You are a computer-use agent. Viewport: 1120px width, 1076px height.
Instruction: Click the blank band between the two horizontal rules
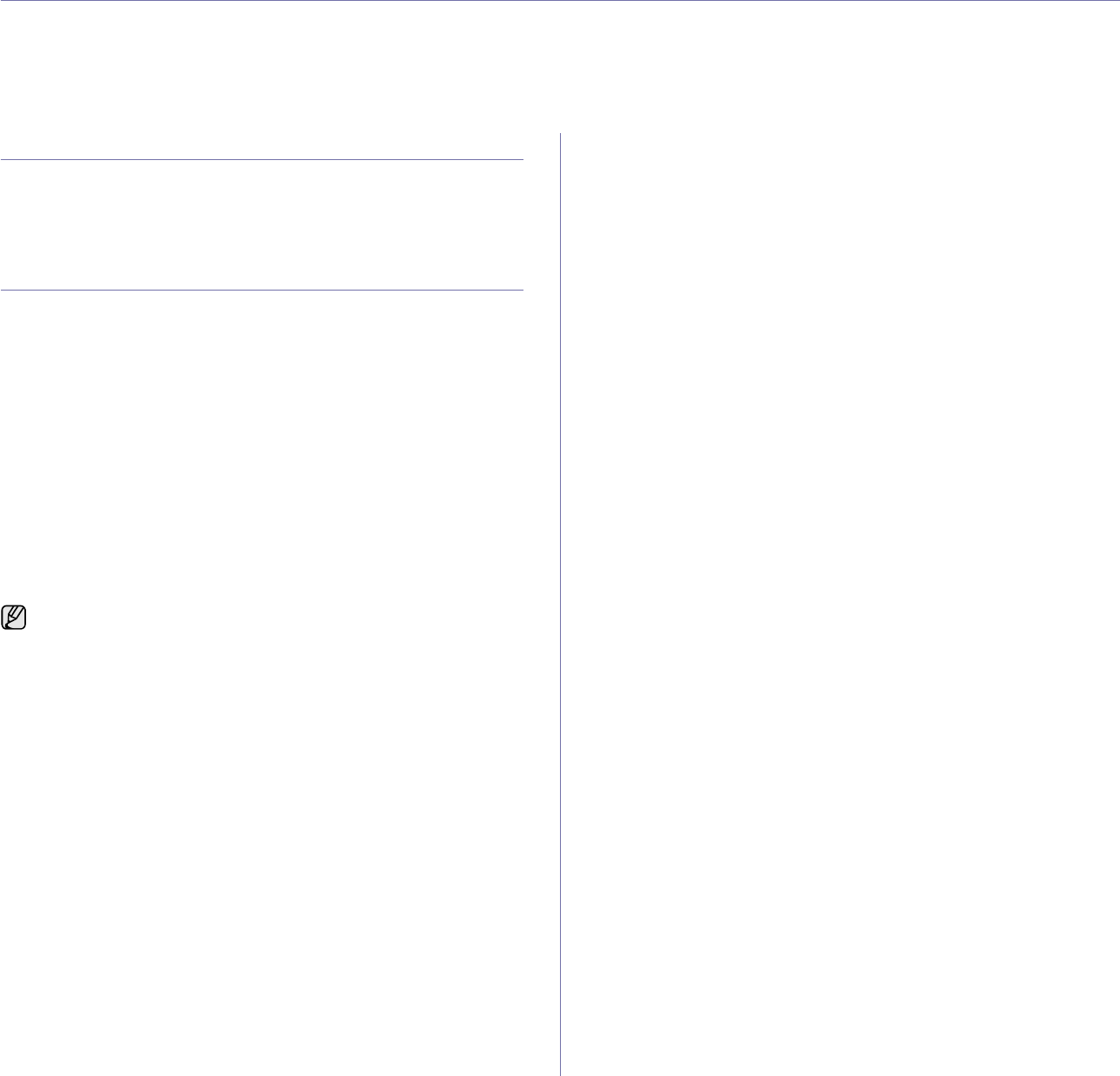261,224
